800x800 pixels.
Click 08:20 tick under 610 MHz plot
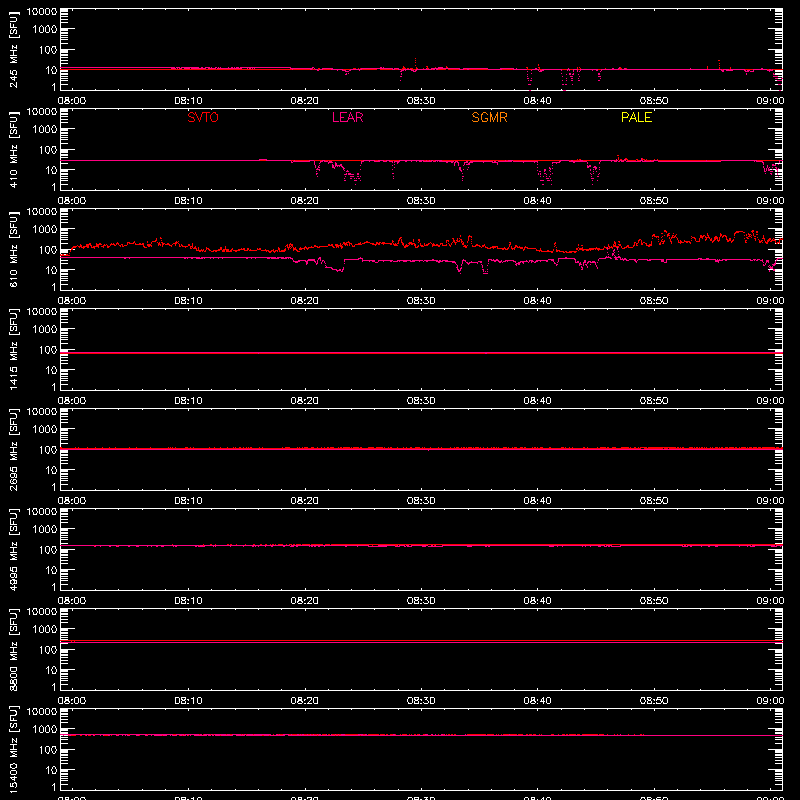[305, 301]
